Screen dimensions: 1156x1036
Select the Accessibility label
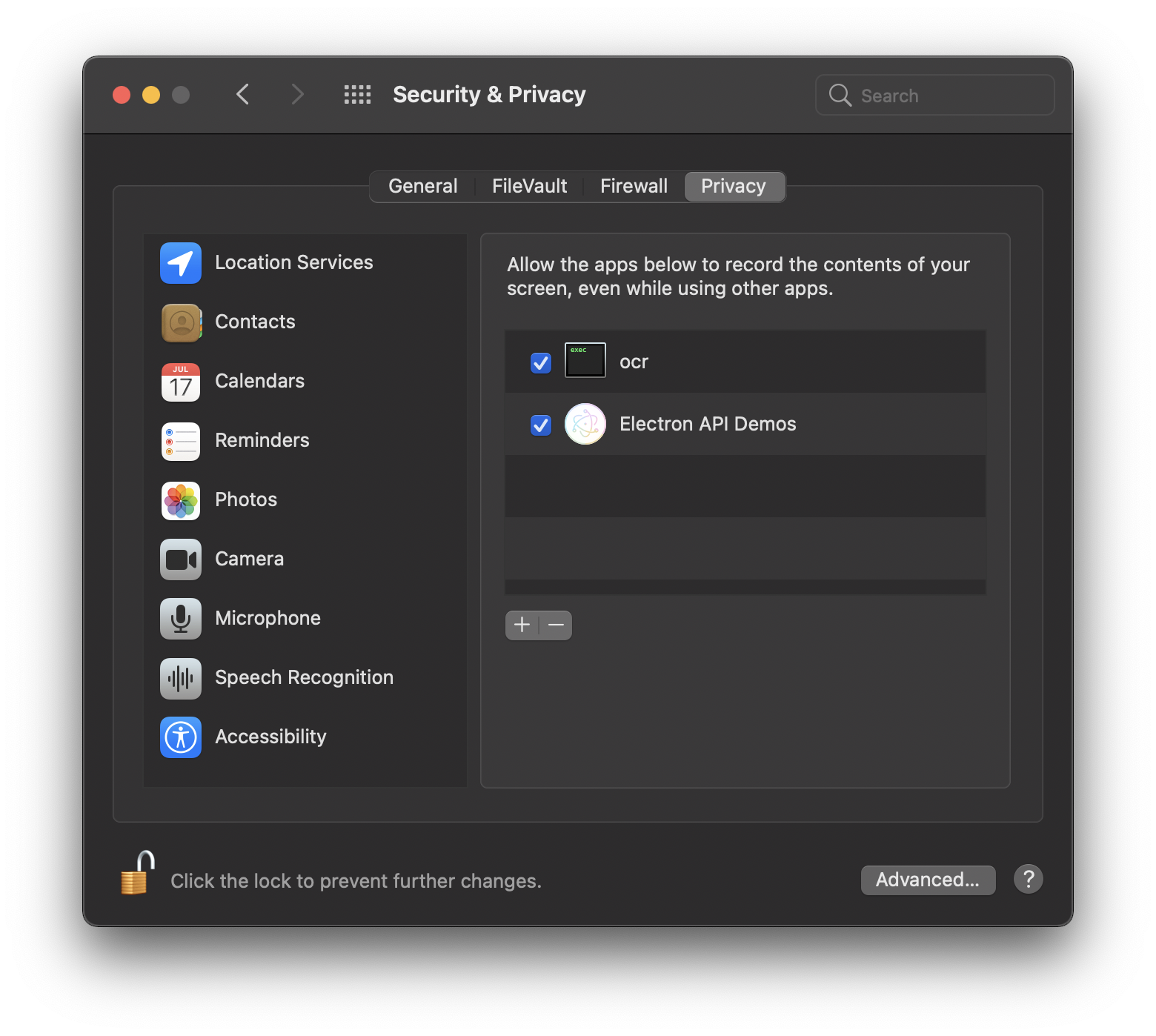tap(270, 737)
